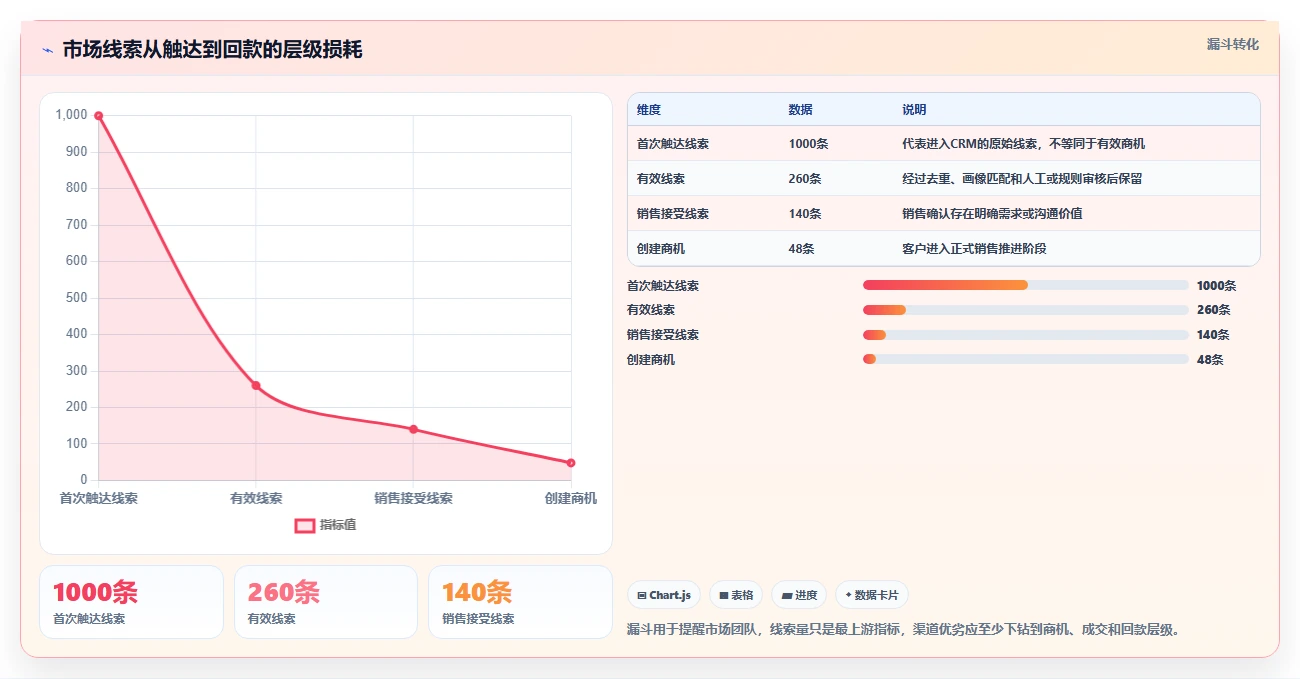
Task: Toggle the 指标值 legend swatch
Action: 305,526
